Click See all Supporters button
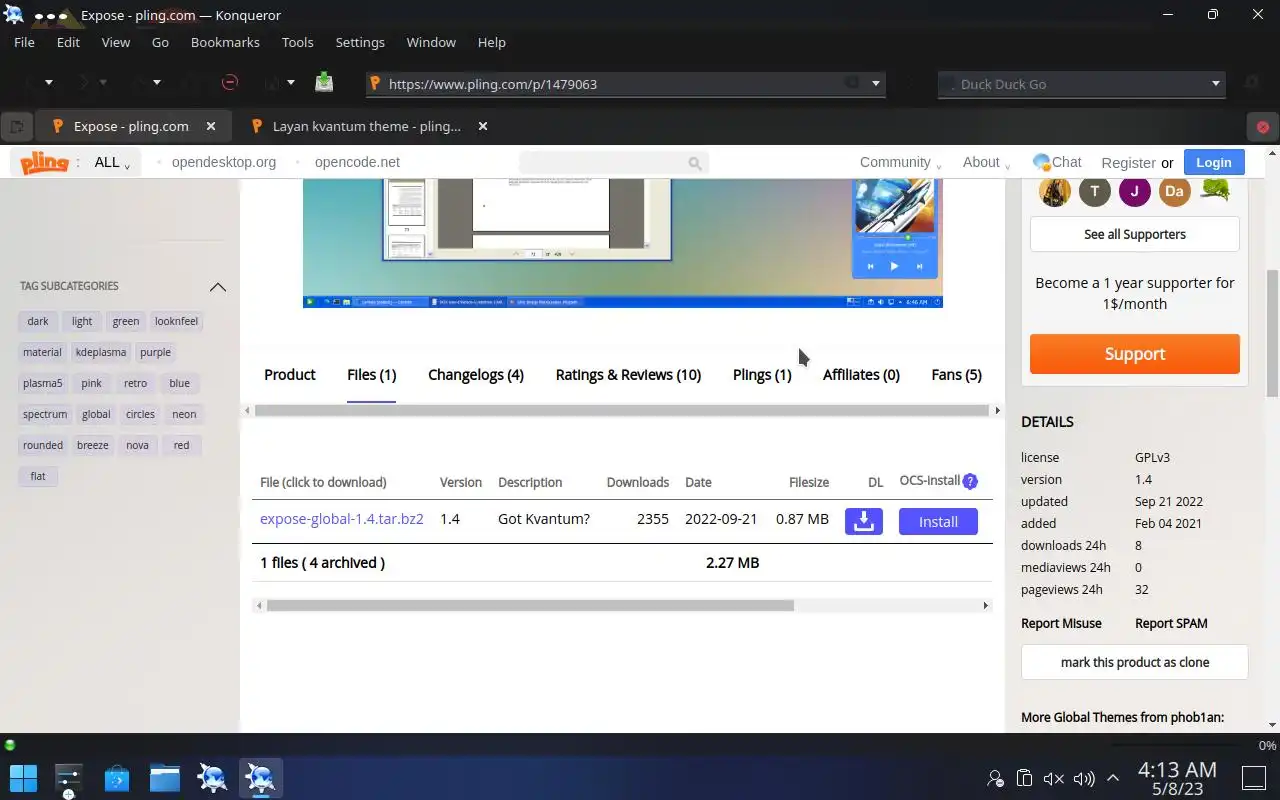Image resolution: width=1280 pixels, height=800 pixels. [x=1135, y=234]
